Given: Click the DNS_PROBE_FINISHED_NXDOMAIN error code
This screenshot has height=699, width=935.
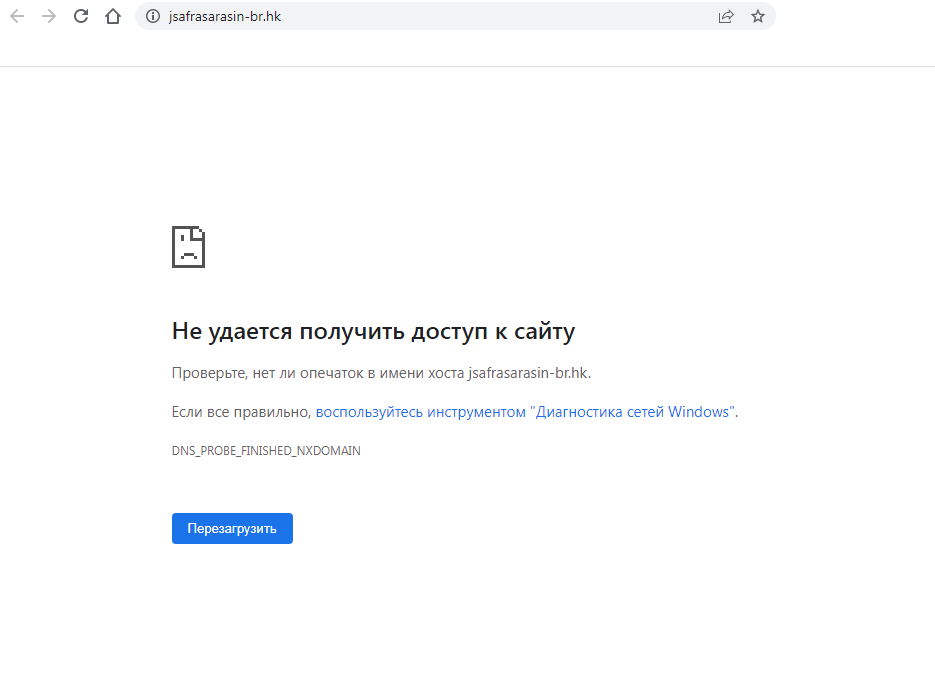Looking at the screenshot, I should (266, 451).
